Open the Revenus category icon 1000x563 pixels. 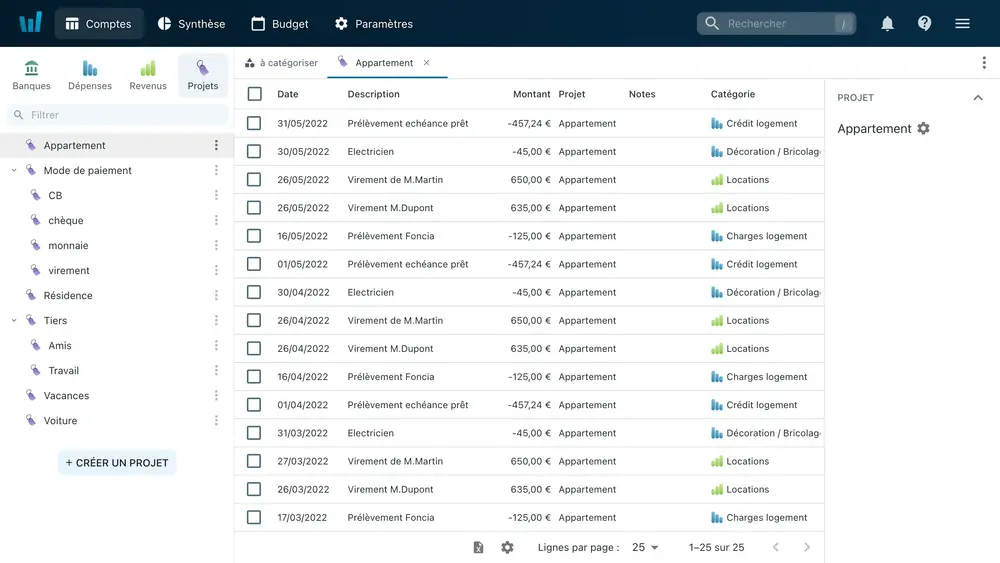click(148, 75)
